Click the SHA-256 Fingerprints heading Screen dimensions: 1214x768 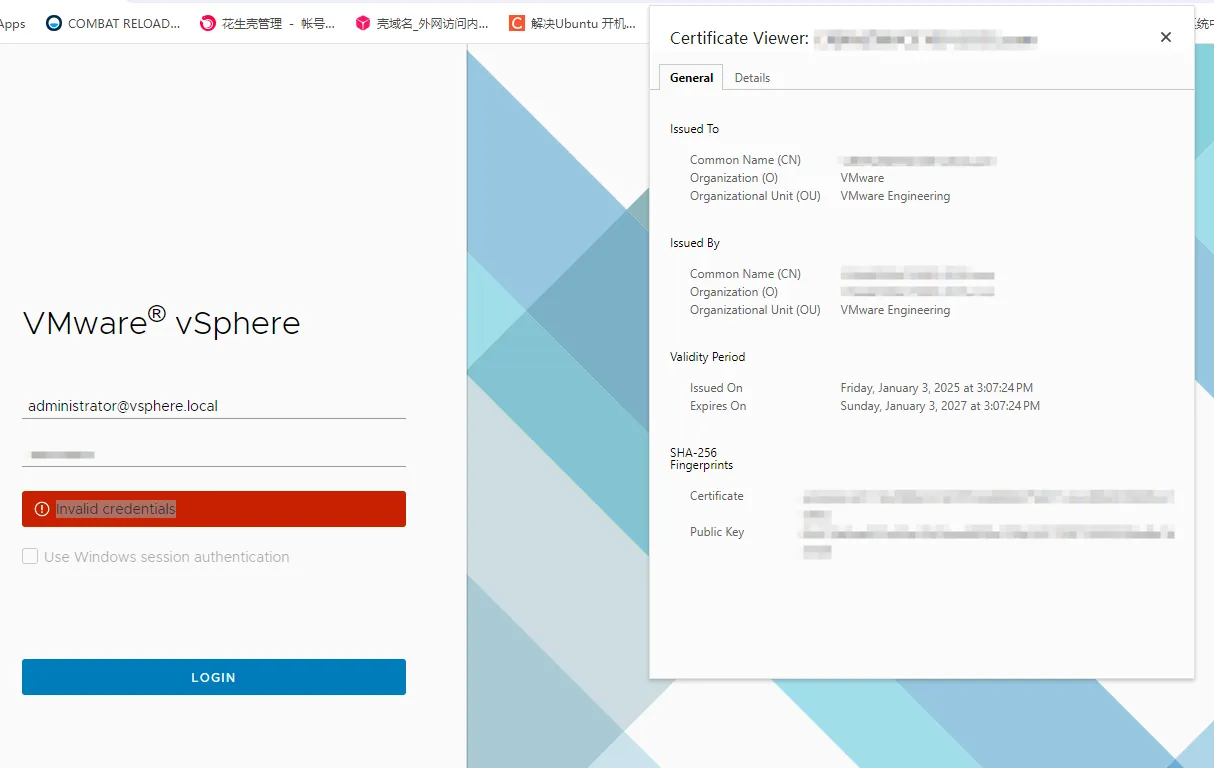[701, 459]
